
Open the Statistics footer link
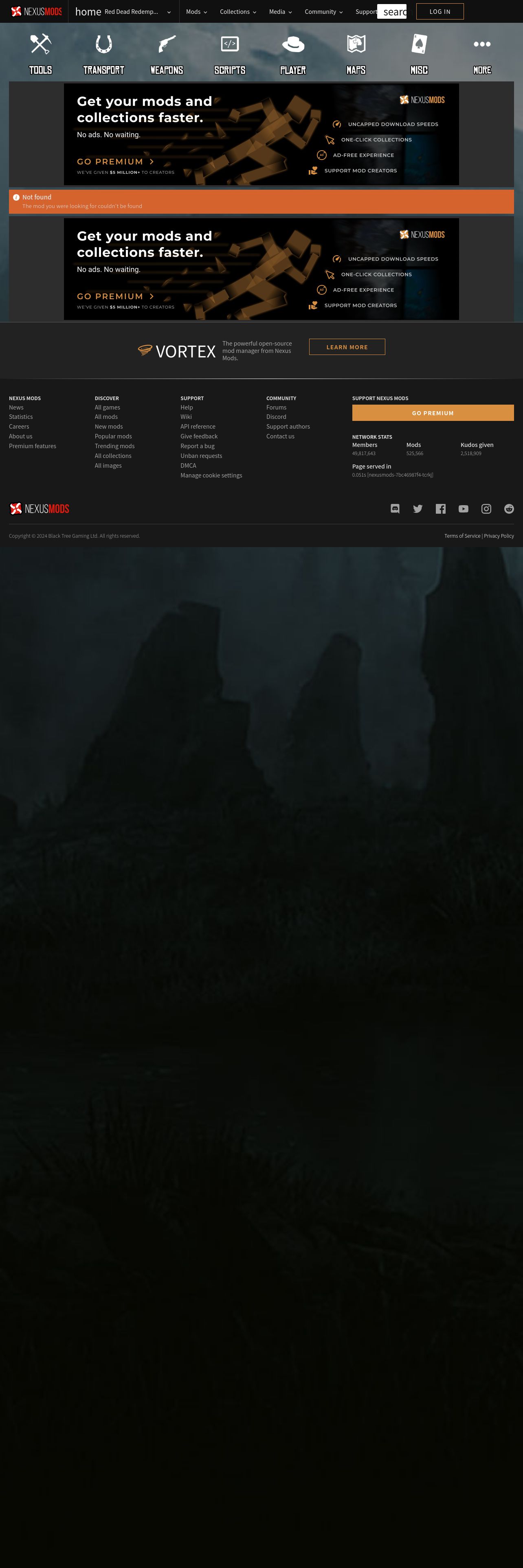click(21, 417)
